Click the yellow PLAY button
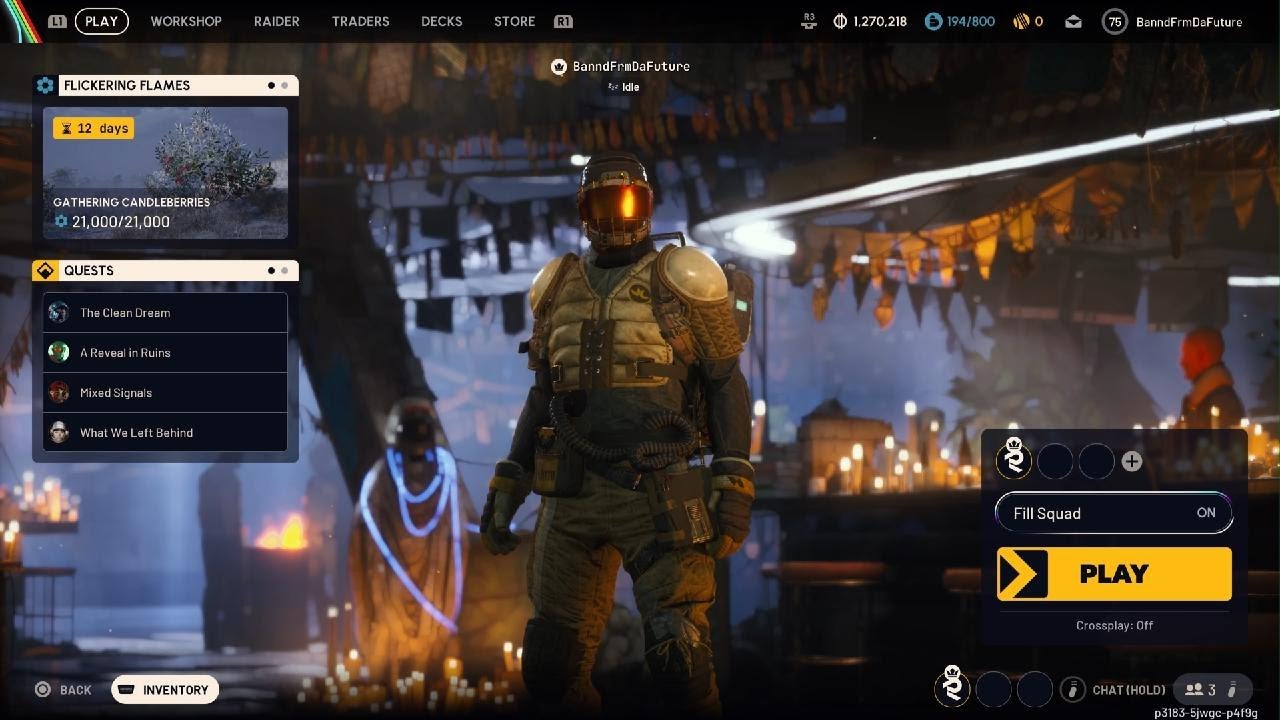 click(x=1114, y=574)
